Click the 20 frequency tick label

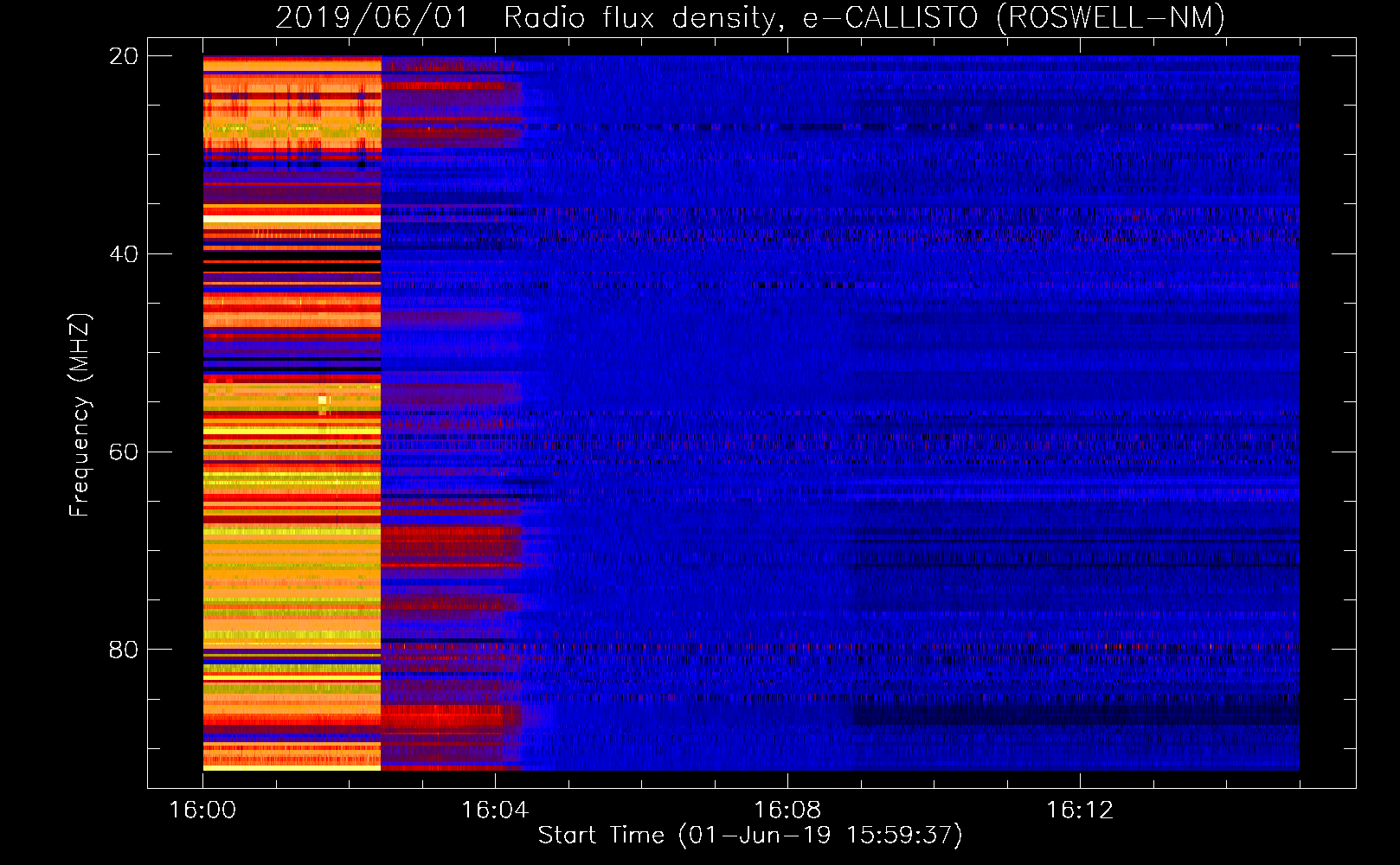click(124, 56)
